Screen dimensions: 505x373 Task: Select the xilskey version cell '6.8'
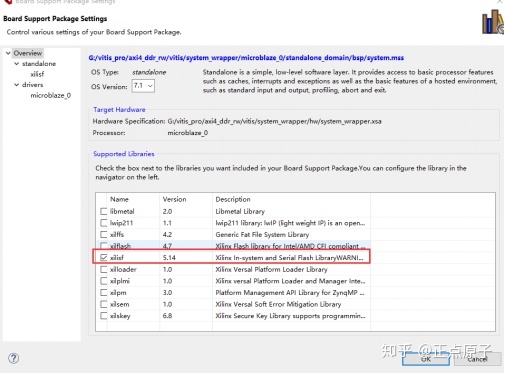[167, 316]
